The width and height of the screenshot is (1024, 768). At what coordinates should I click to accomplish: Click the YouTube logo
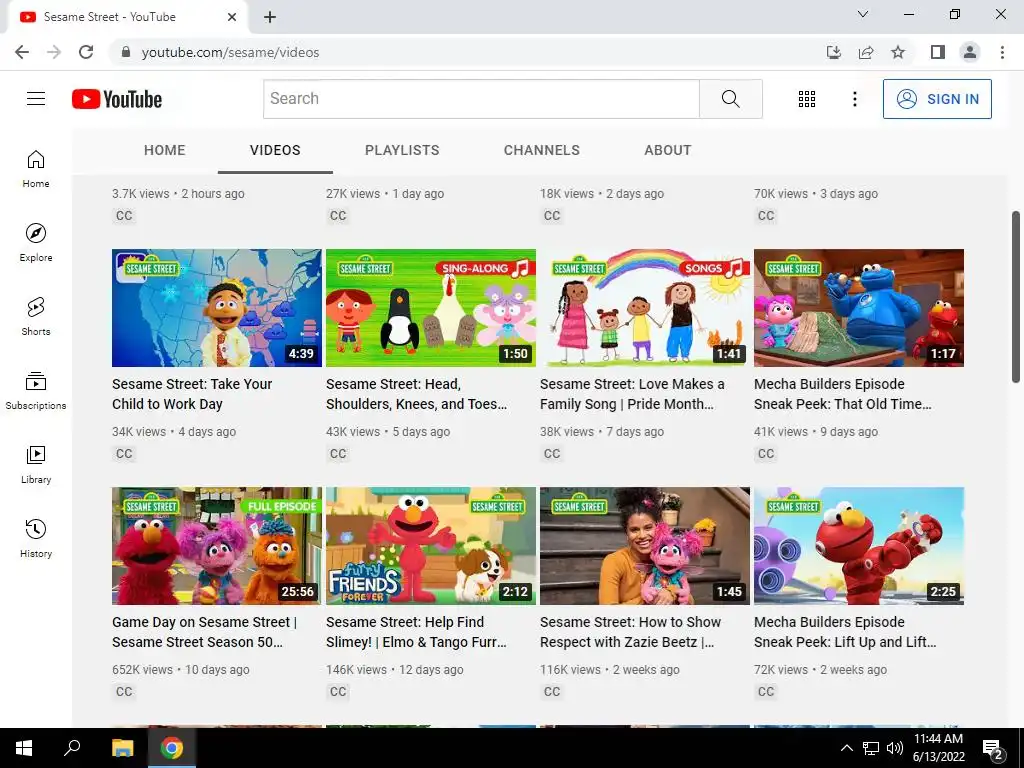pos(117,99)
